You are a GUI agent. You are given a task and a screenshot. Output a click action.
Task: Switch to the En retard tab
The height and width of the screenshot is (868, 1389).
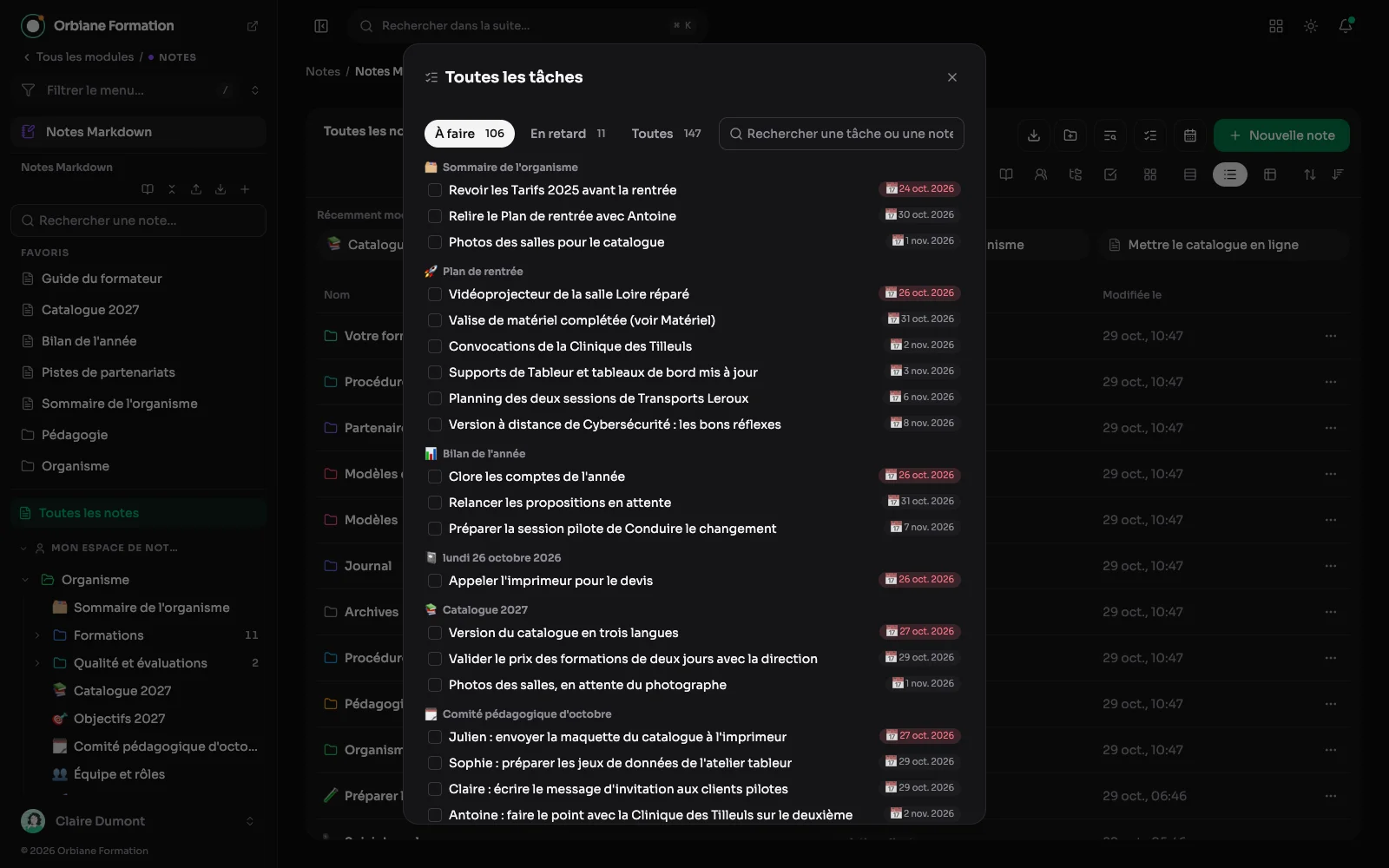coord(568,134)
